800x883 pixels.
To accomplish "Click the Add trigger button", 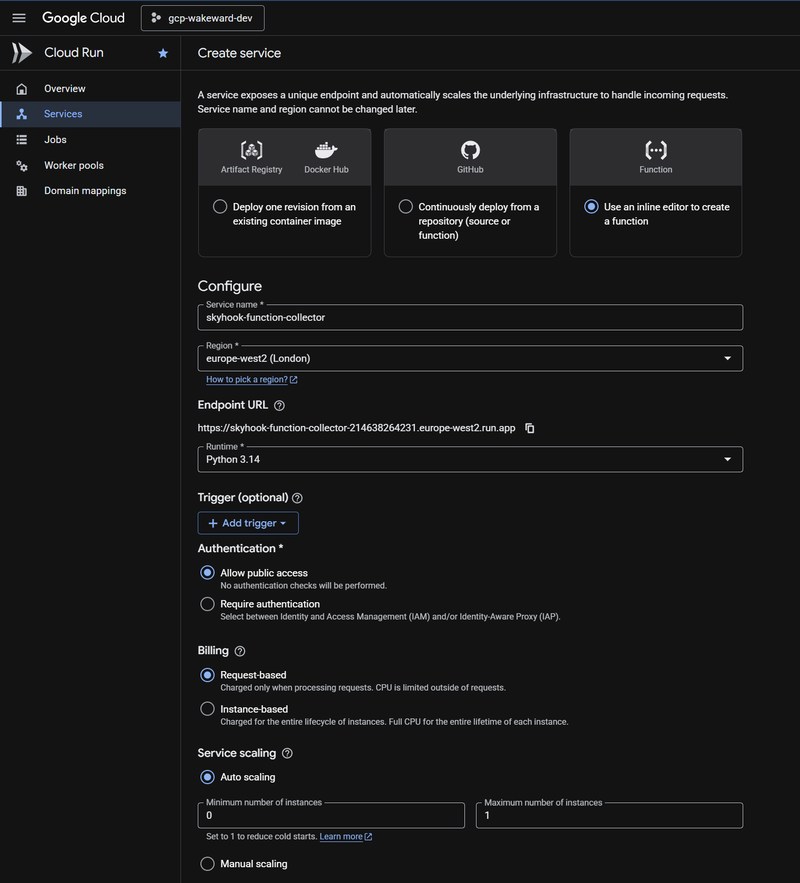I will [x=247, y=523].
